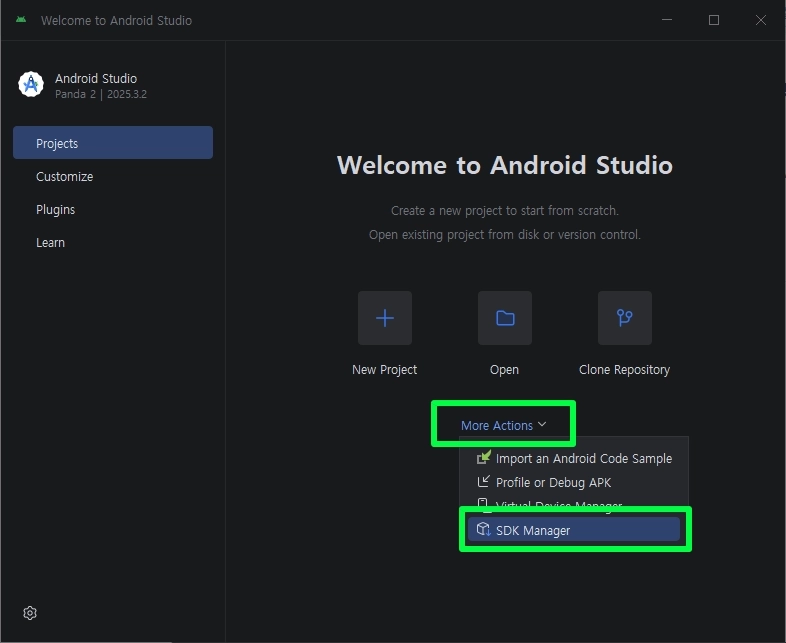Select Profile or Debug APK entry

(574, 482)
